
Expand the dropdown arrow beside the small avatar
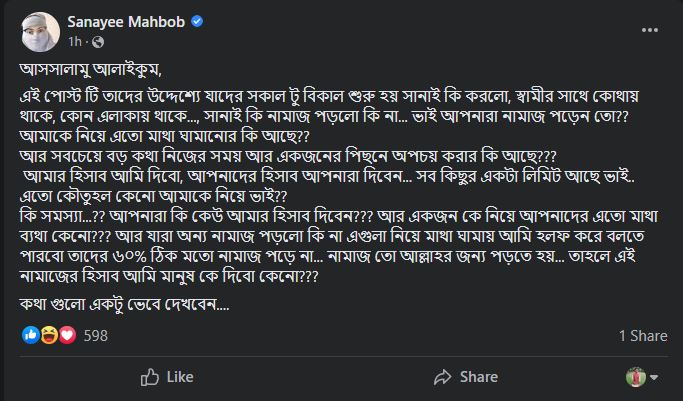pyautogui.click(x=654, y=377)
